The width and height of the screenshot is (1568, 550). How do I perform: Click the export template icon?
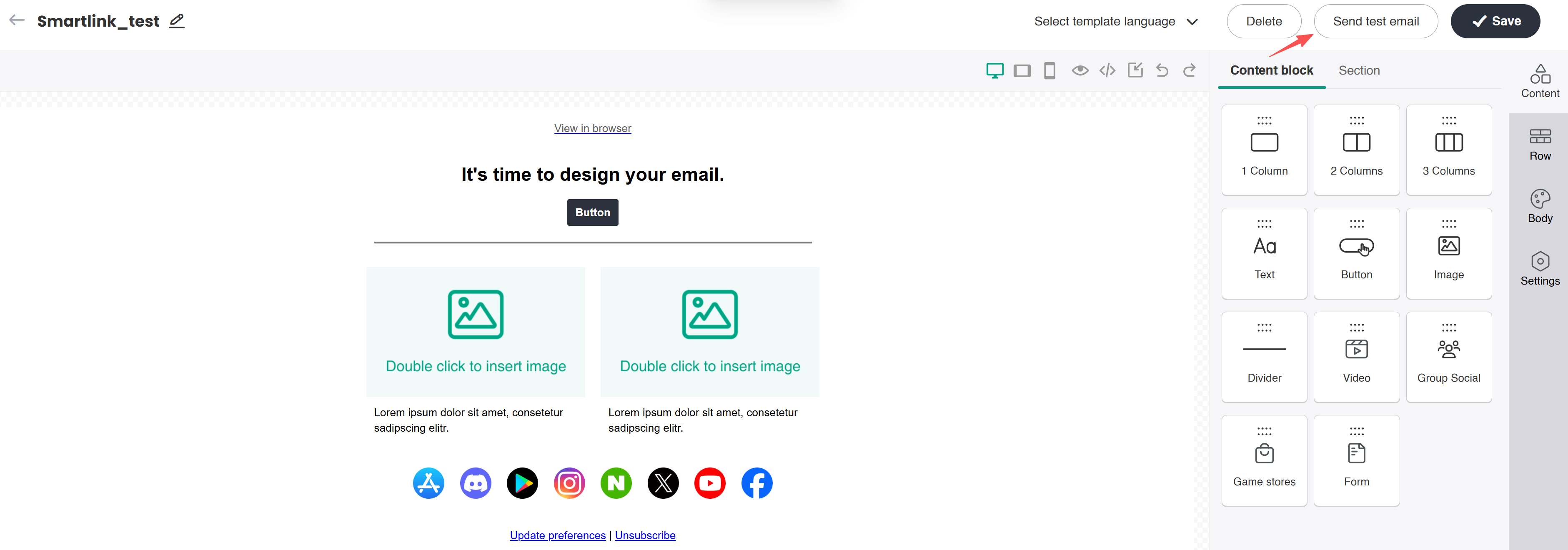point(1135,70)
